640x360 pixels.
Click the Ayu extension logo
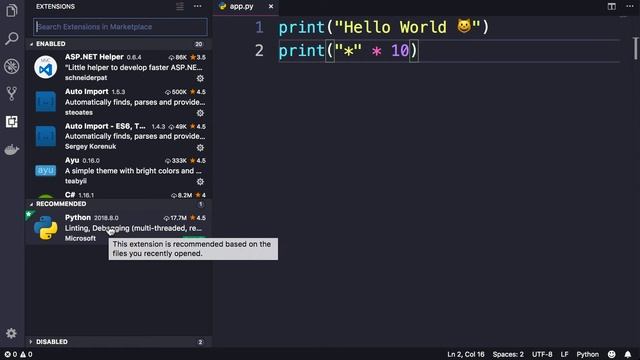[45, 170]
